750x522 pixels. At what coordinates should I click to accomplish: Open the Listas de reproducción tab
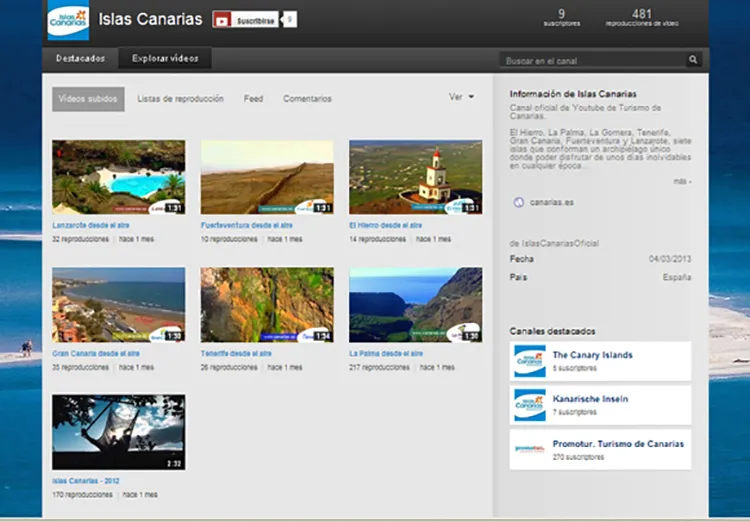(180, 99)
